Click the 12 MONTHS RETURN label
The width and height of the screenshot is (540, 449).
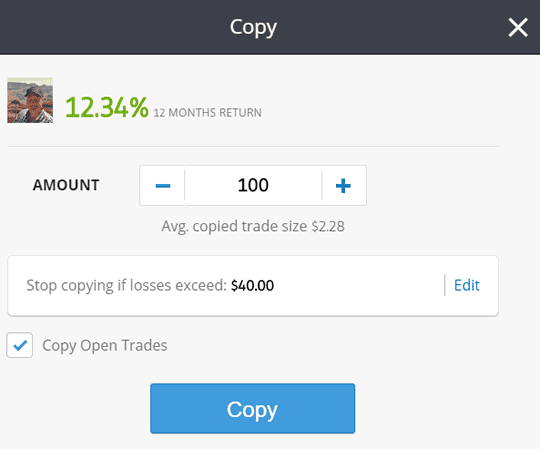(207, 113)
